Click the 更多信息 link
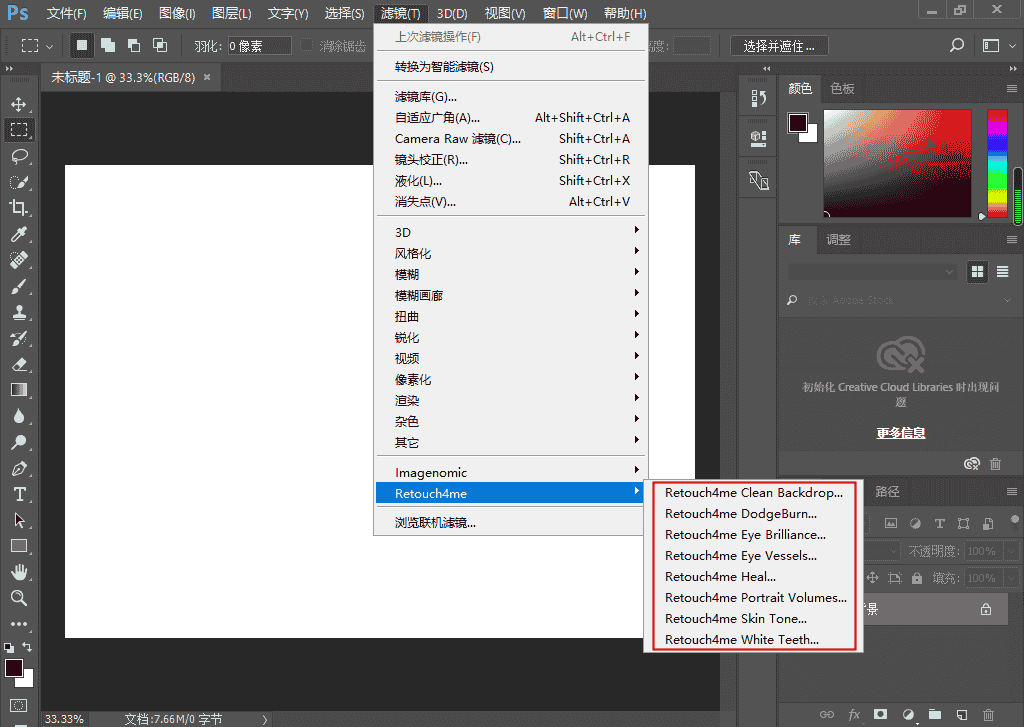Image resolution: width=1024 pixels, height=727 pixels. tap(901, 433)
